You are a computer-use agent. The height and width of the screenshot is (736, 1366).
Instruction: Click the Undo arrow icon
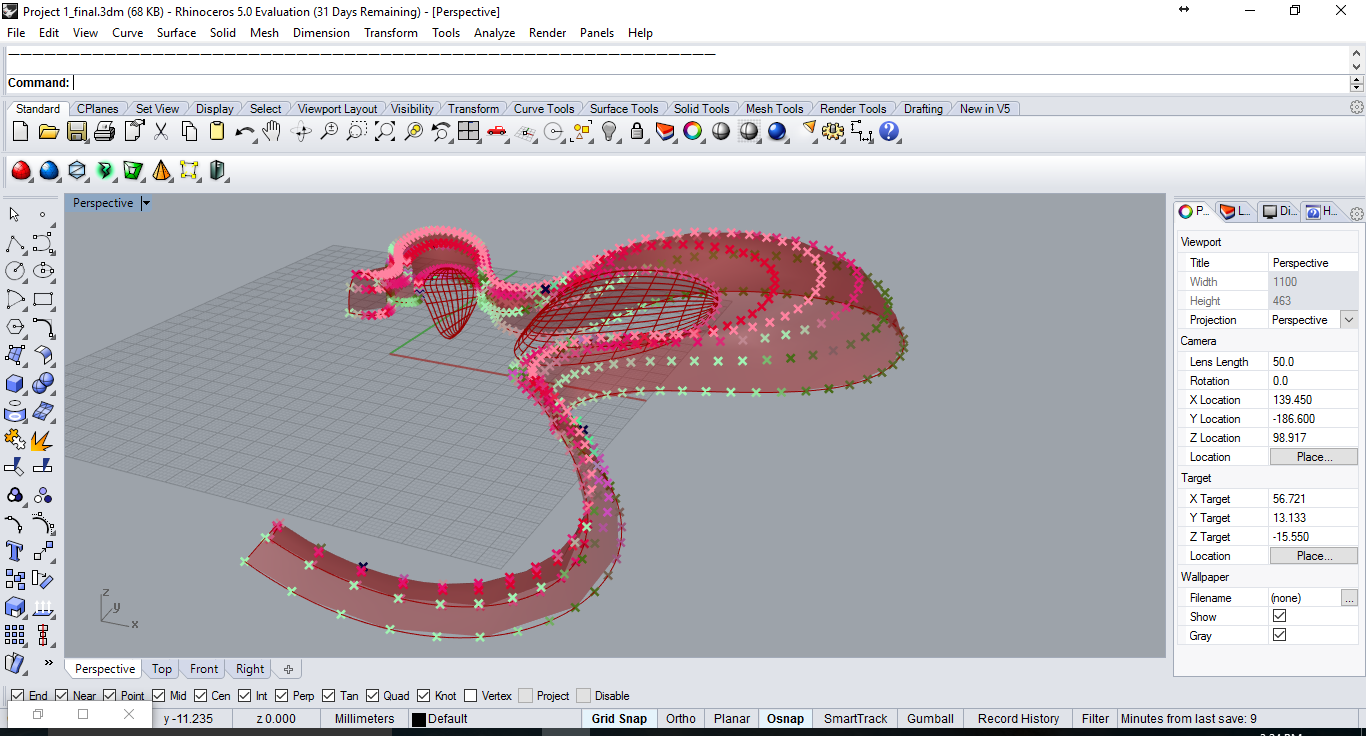point(244,132)
